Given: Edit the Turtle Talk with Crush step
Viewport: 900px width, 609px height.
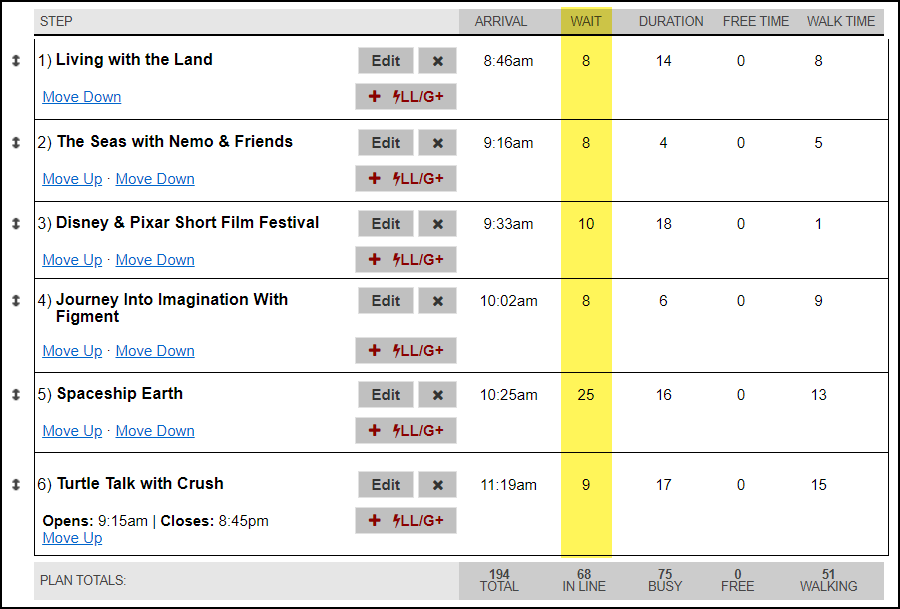Looking at the screenshot, I should click(386, 485).
